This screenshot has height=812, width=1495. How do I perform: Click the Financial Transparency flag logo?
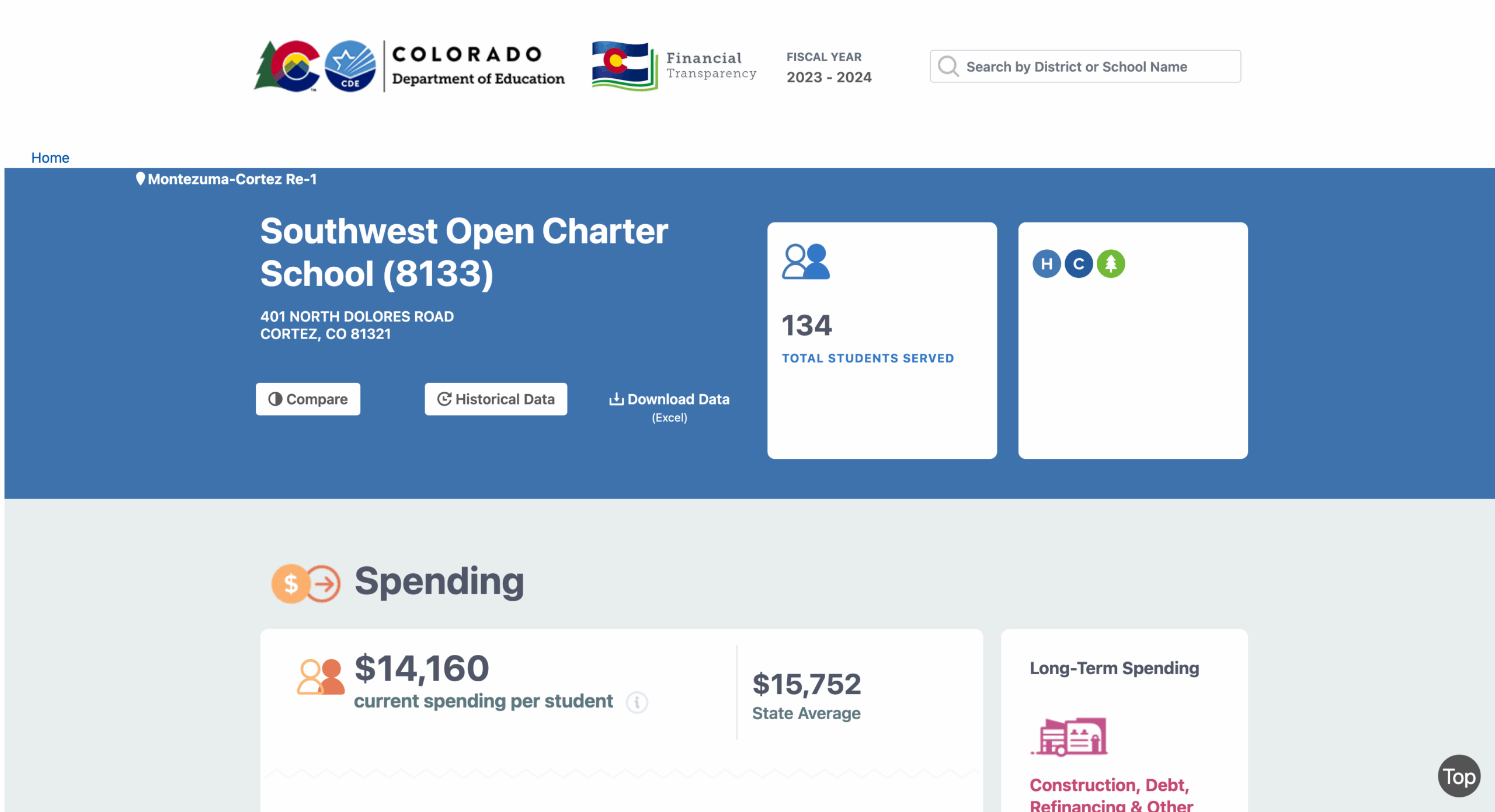tap(625, 66)
